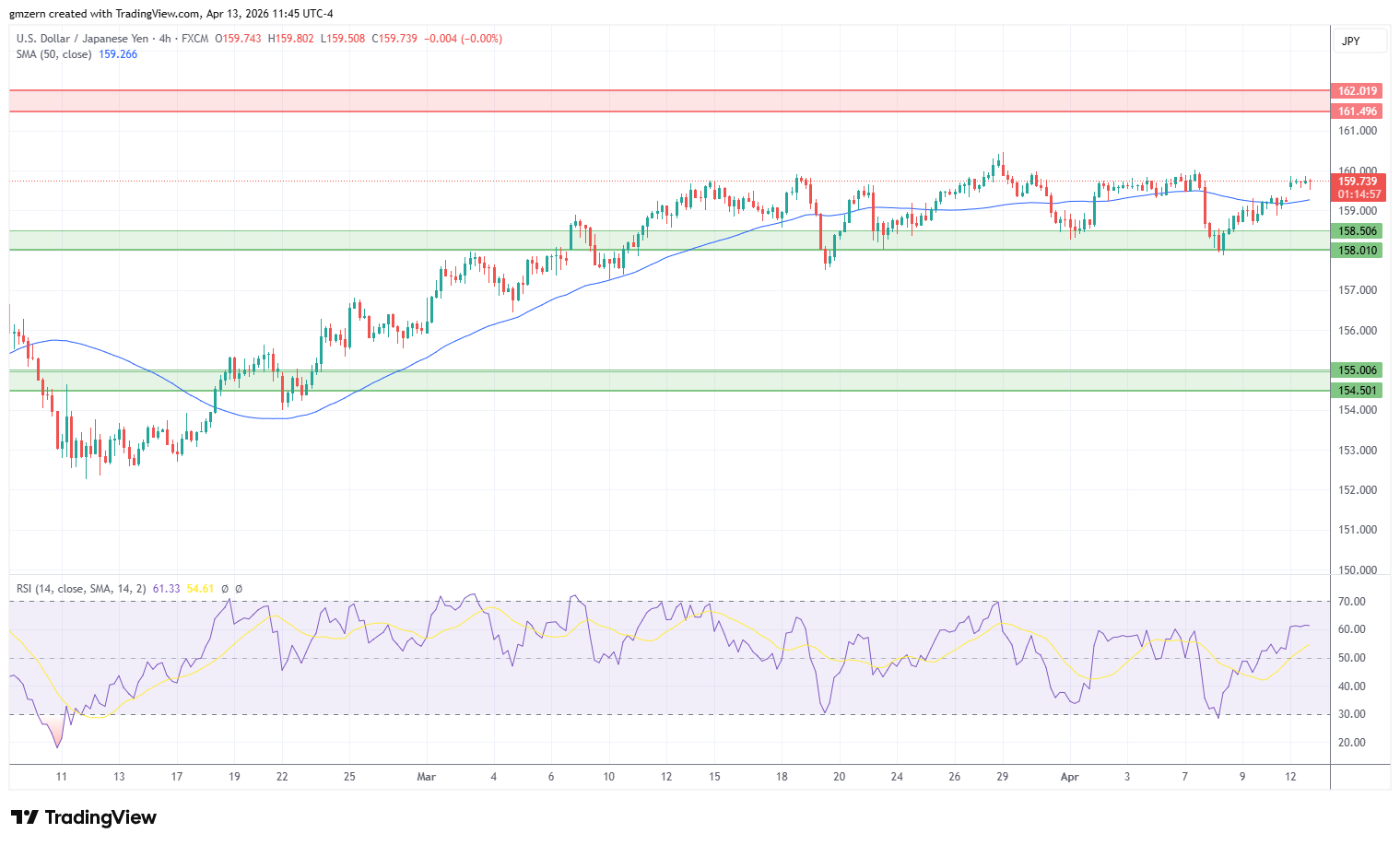The height and width of the screenshot is (845, 1400).
Task: Click the low value L159.508
Action: pos(342,39)
